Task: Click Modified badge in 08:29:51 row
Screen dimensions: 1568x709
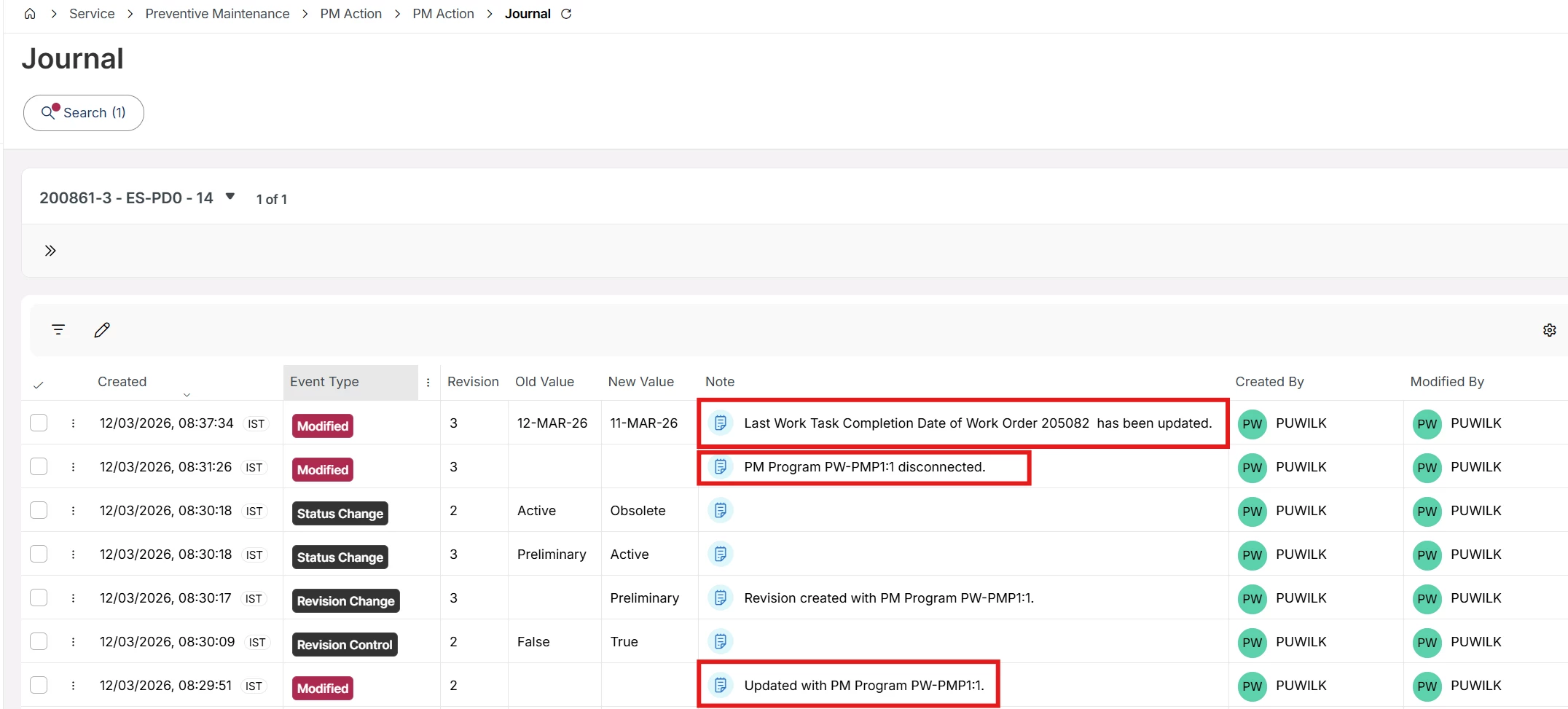Action: pyautogui.click(x=323, y=688)
